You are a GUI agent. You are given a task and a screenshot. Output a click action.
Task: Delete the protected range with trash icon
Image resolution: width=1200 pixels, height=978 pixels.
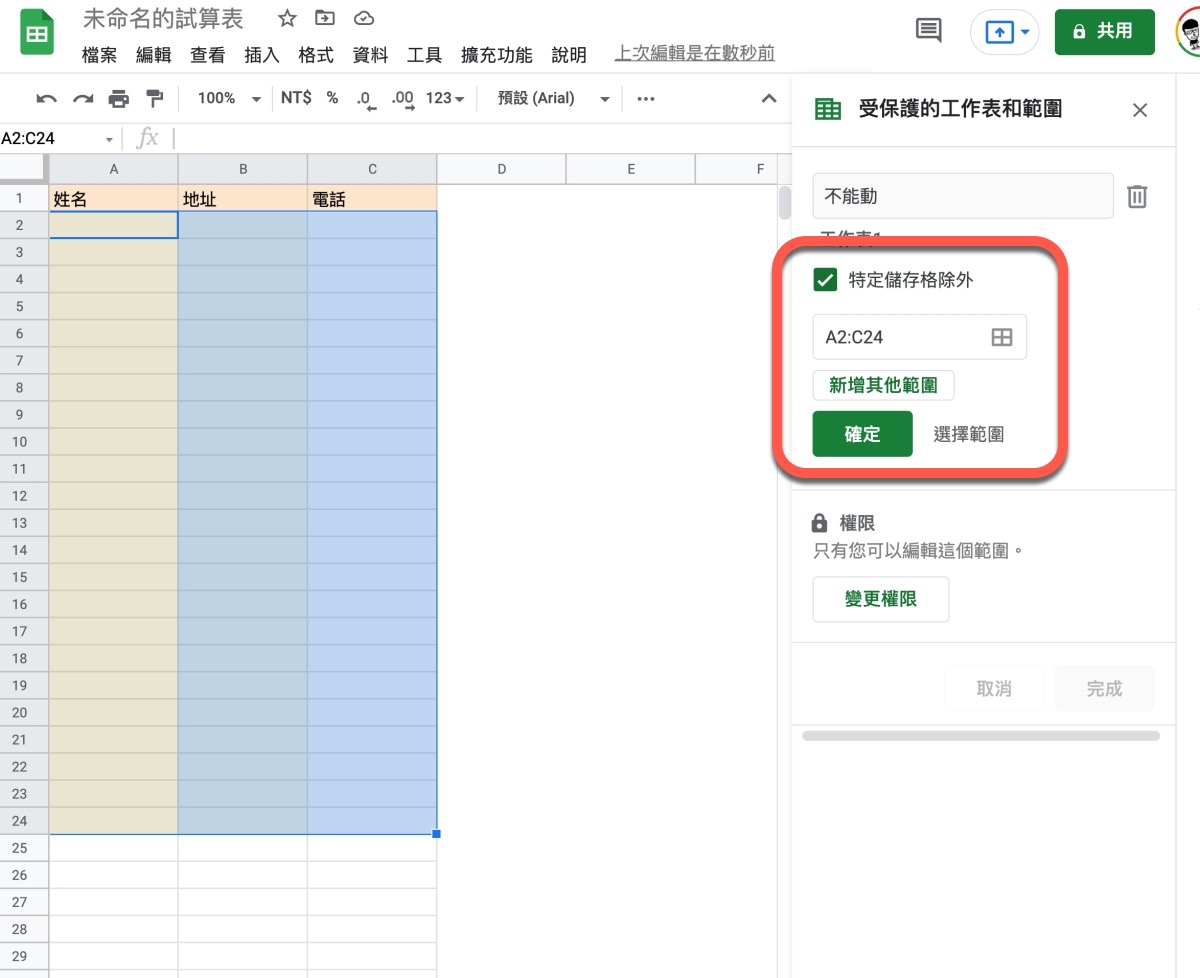click(x=1137, y=196)
